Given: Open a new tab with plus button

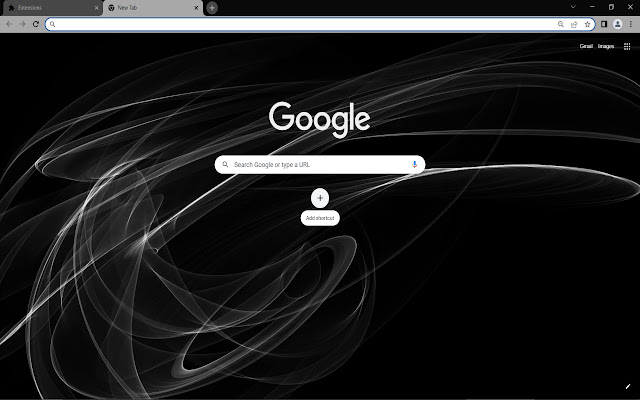Looking at the screenshot, I should click(x=212, y=8).
